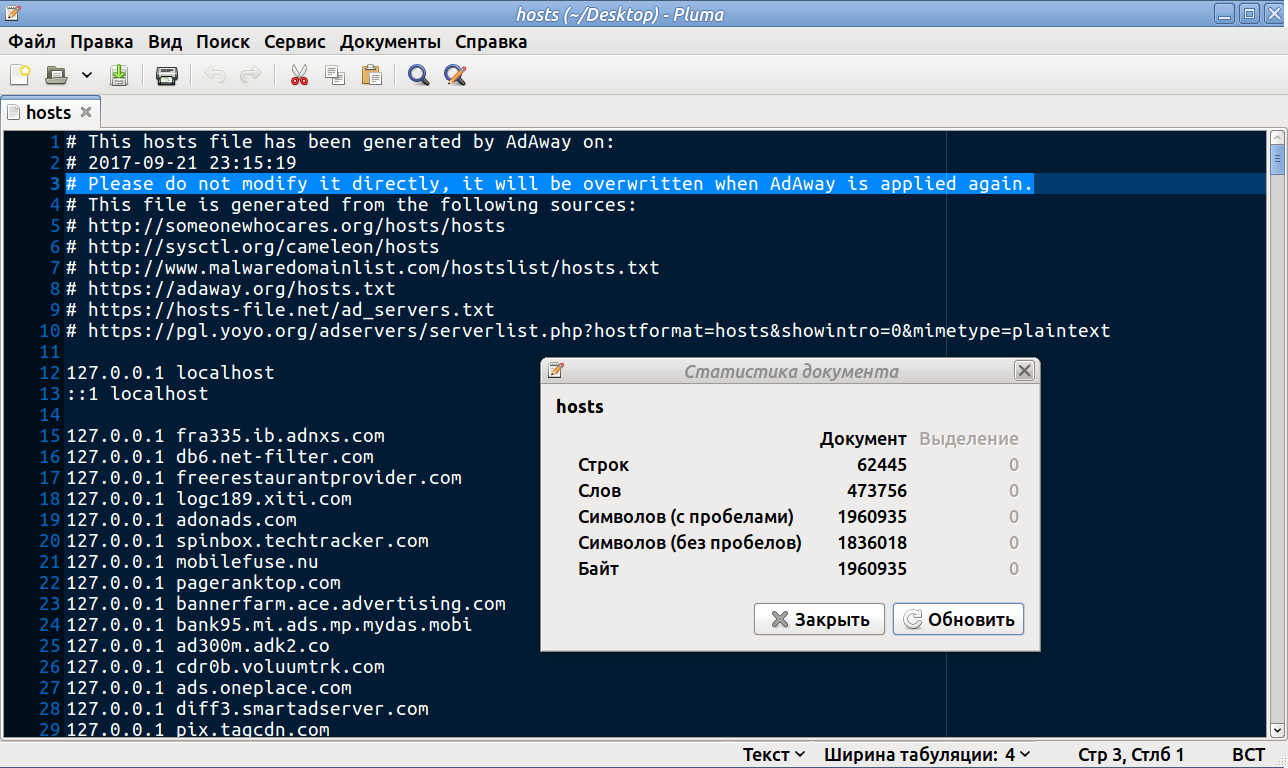Screen dimensions: 1288x768
Task: Click the icon in the statistics dialog title bar
Action: [x=556, y=371]
